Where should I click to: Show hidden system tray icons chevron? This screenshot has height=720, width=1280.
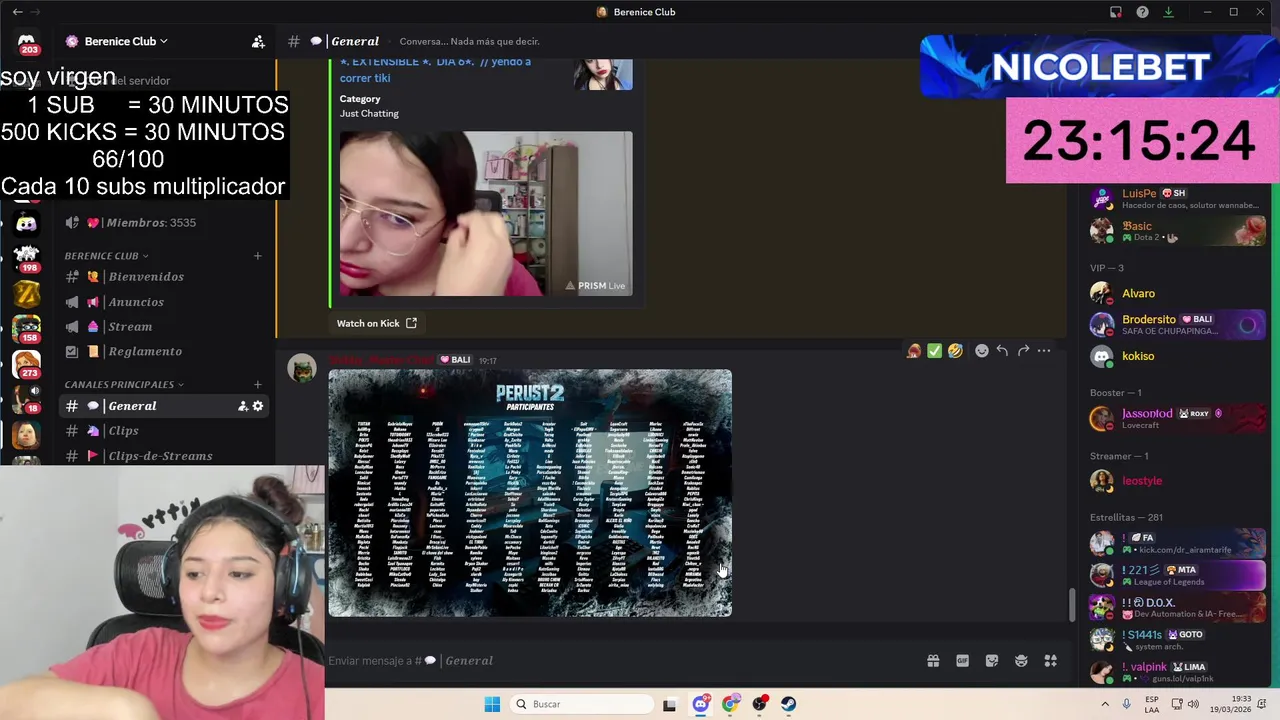click(1105, 704)
